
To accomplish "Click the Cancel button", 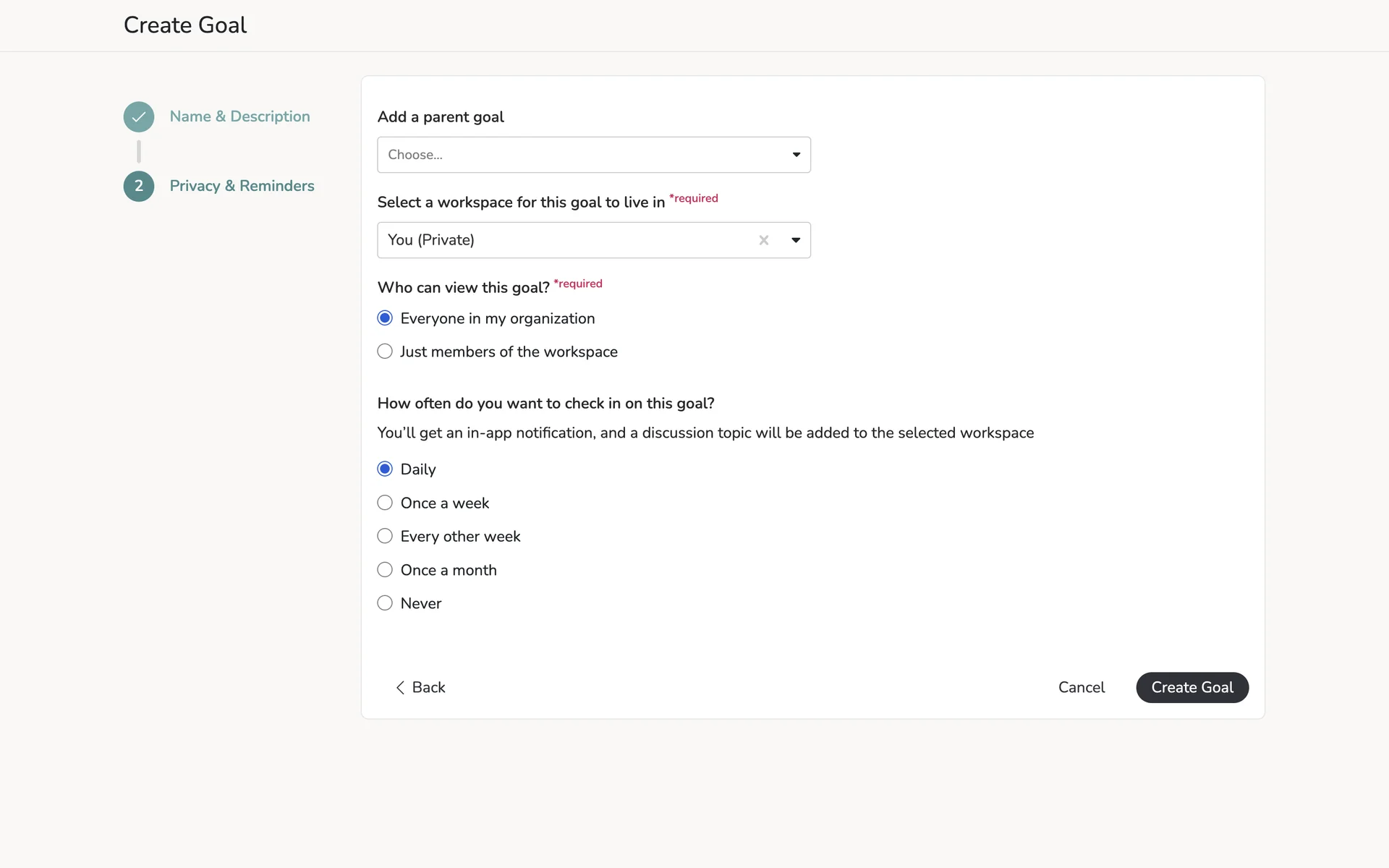I will tap(1081, 687).
